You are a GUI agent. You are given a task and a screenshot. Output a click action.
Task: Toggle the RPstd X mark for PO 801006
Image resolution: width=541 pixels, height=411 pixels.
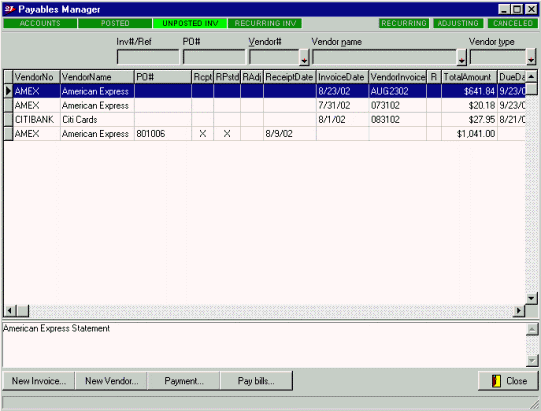(227, 134)
